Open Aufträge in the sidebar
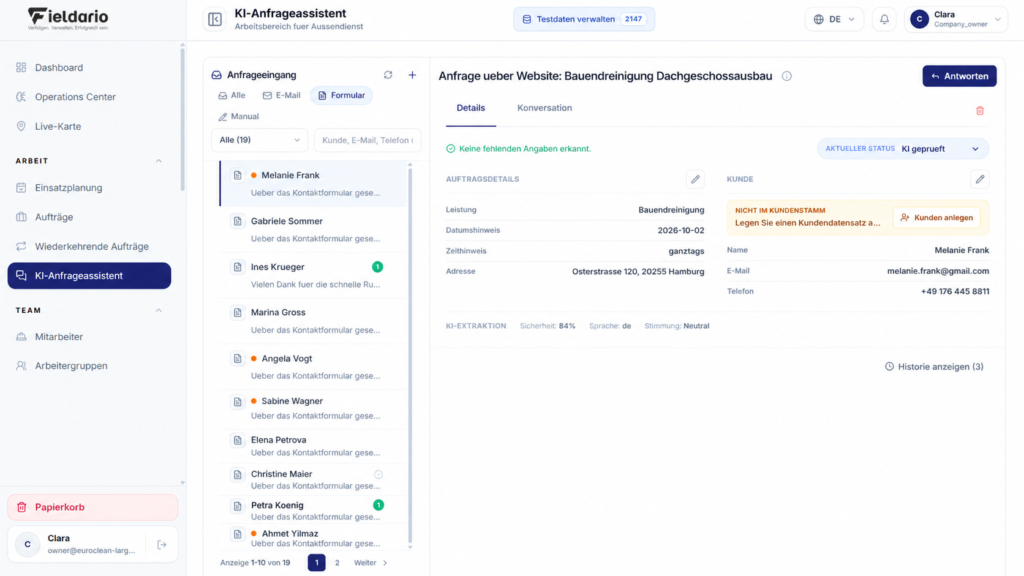Screen dimensions: 1024x576 coord(89,217)
